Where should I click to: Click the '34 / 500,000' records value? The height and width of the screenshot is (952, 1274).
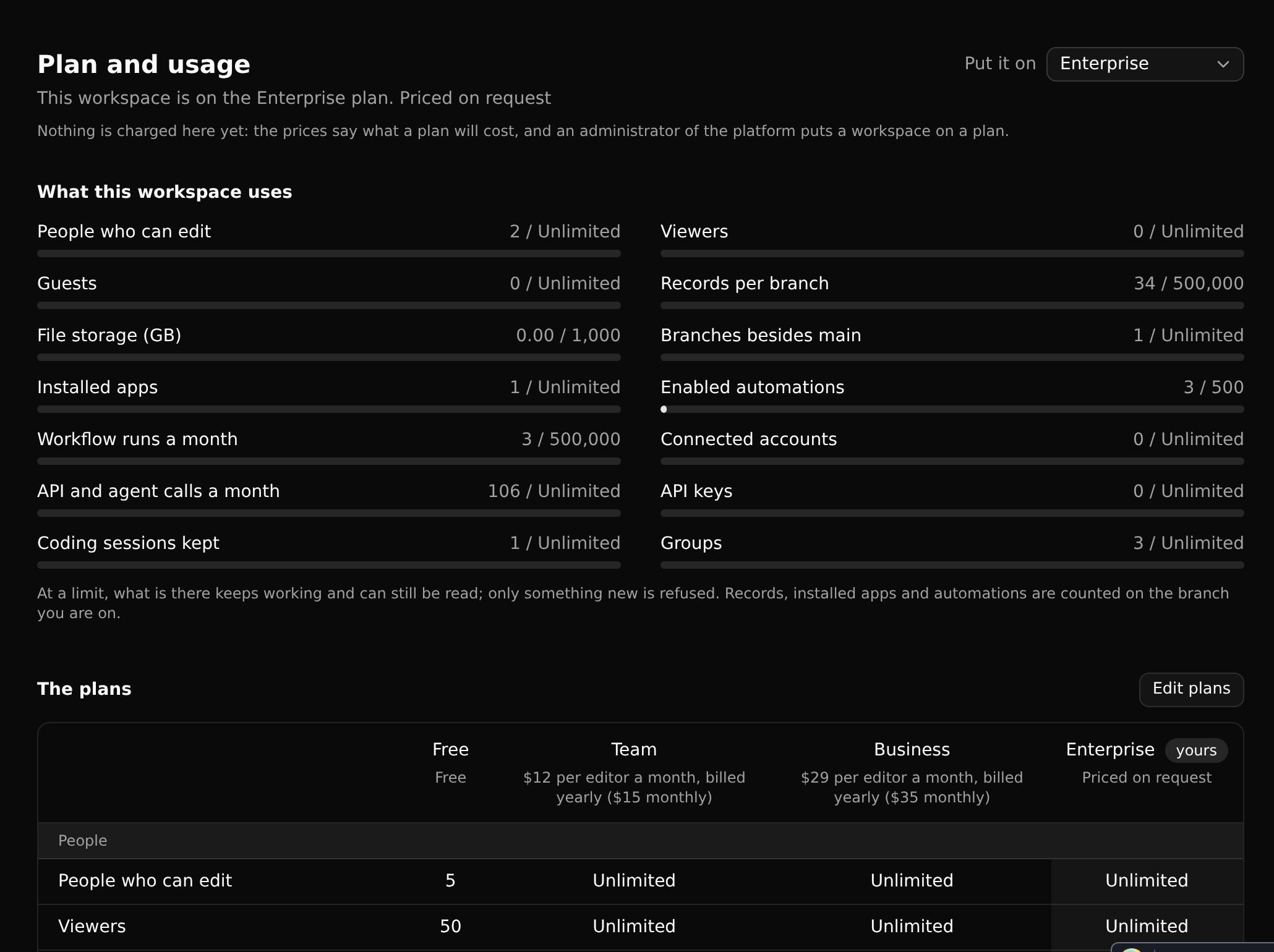1188,283
